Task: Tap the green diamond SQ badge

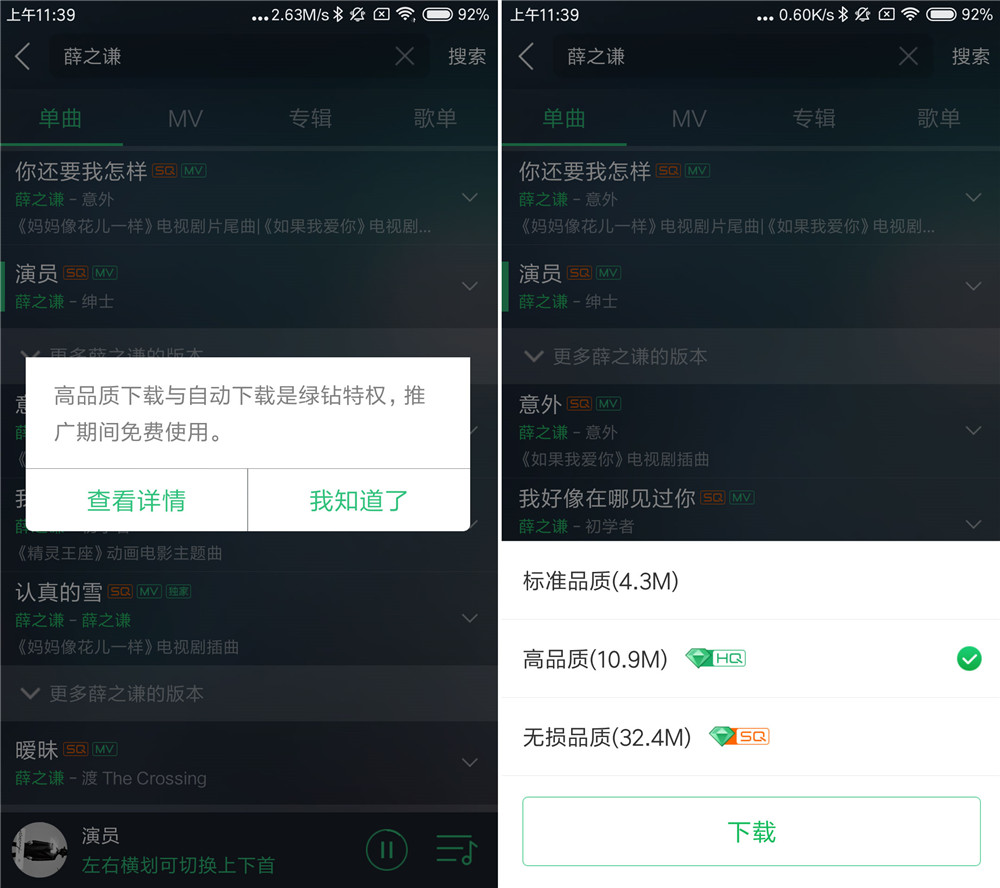Action: point(739,736)
